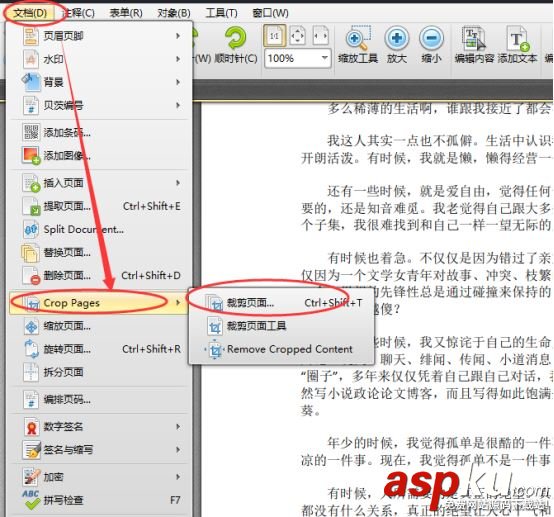Expand the 数字签名 submenu arrow
The image size is (554, 517).
click(x=178, y=427)
